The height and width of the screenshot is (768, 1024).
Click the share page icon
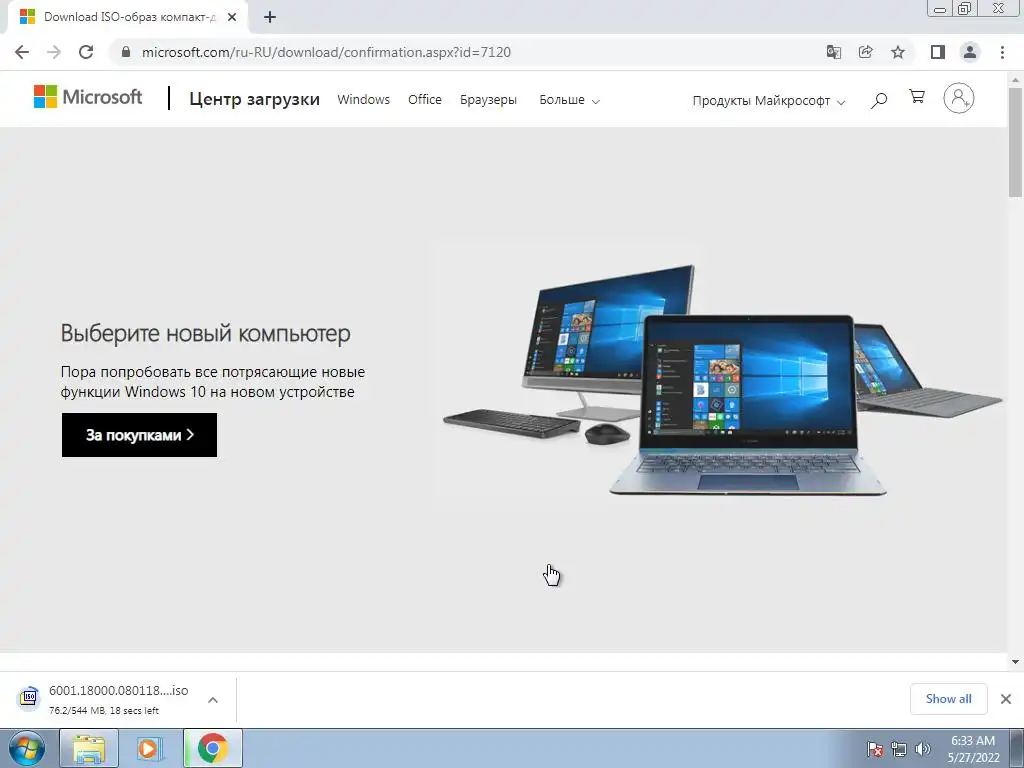tap(865, 52)
